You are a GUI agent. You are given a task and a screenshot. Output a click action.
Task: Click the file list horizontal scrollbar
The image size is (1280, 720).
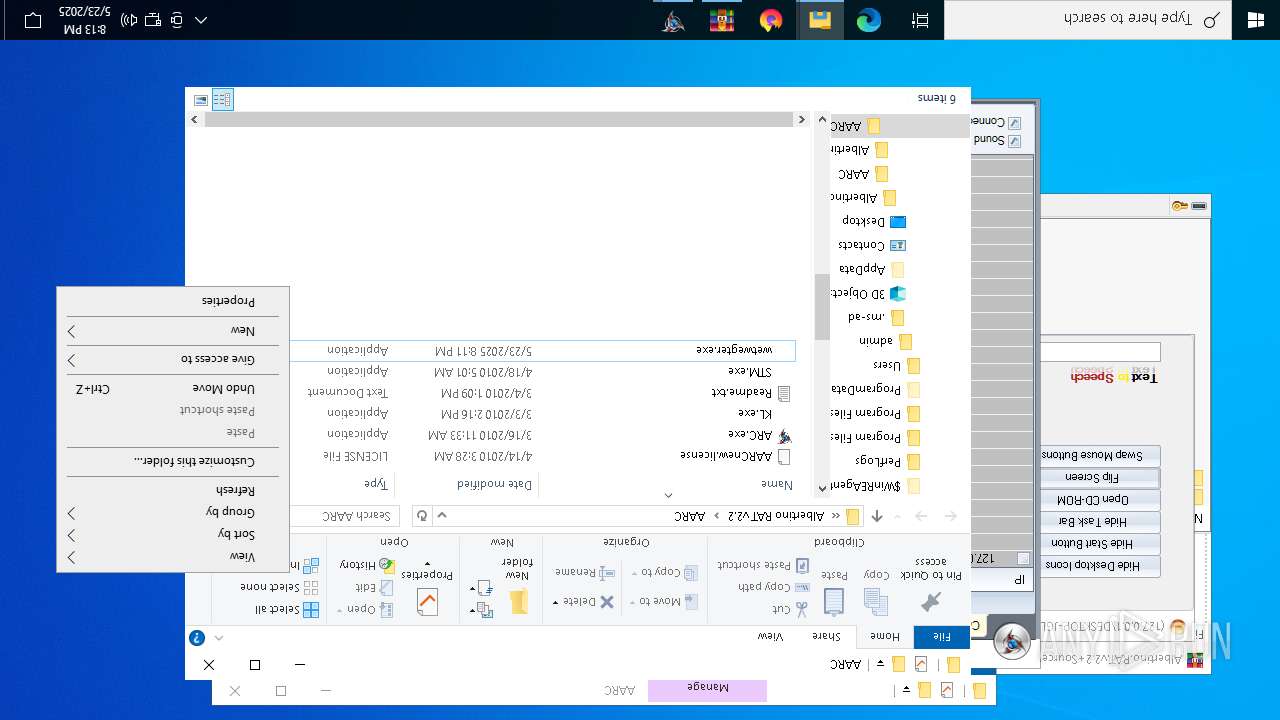(x=500, y=119)
